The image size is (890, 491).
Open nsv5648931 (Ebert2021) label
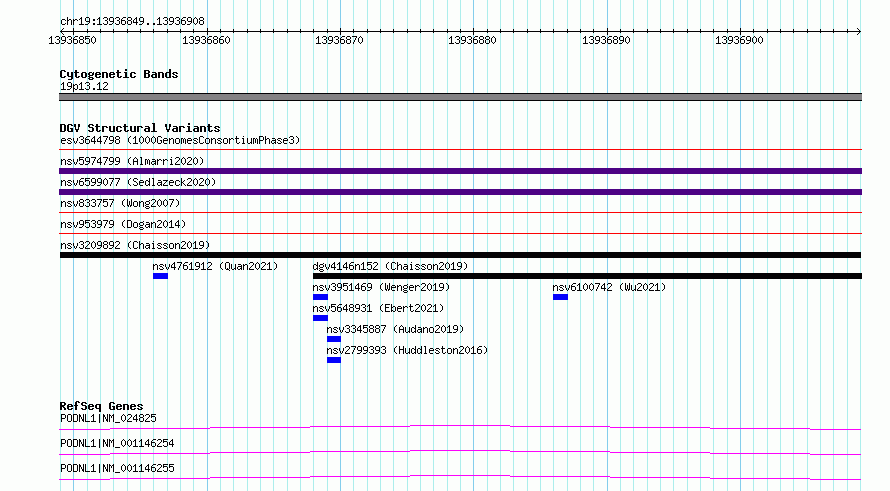point(378,308)
